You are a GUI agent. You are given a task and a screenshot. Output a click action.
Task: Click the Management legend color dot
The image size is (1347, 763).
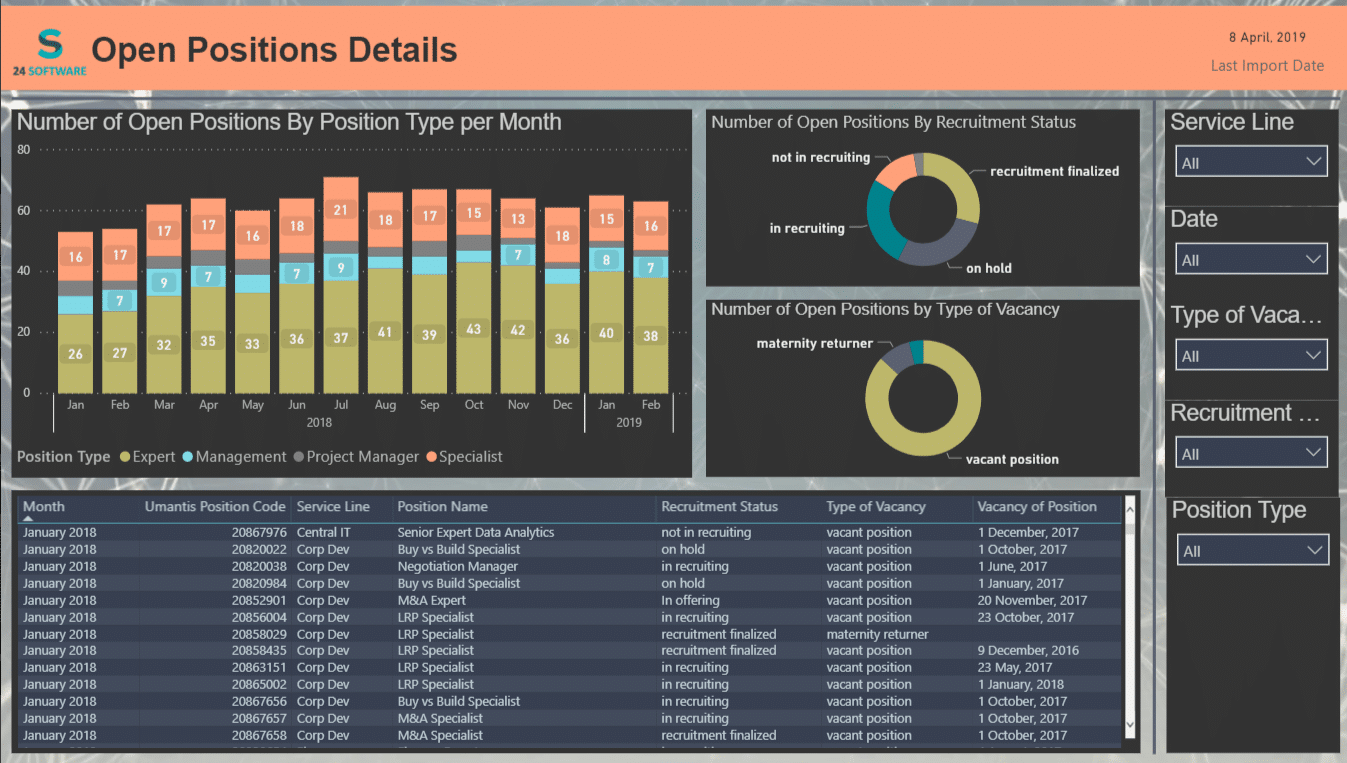pyautogui.click(x=187, y=457)
